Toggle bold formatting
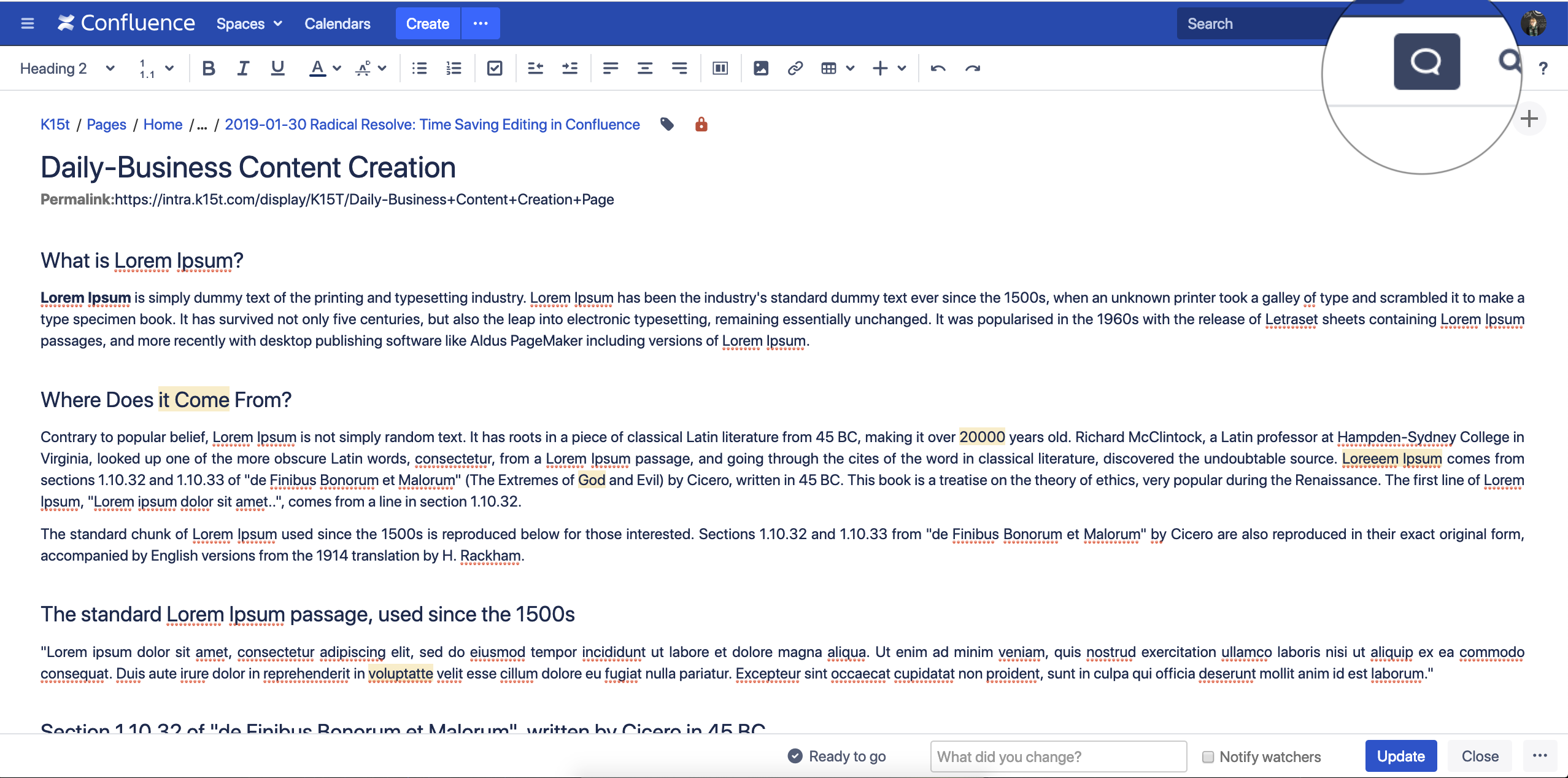 pos(209,68)
